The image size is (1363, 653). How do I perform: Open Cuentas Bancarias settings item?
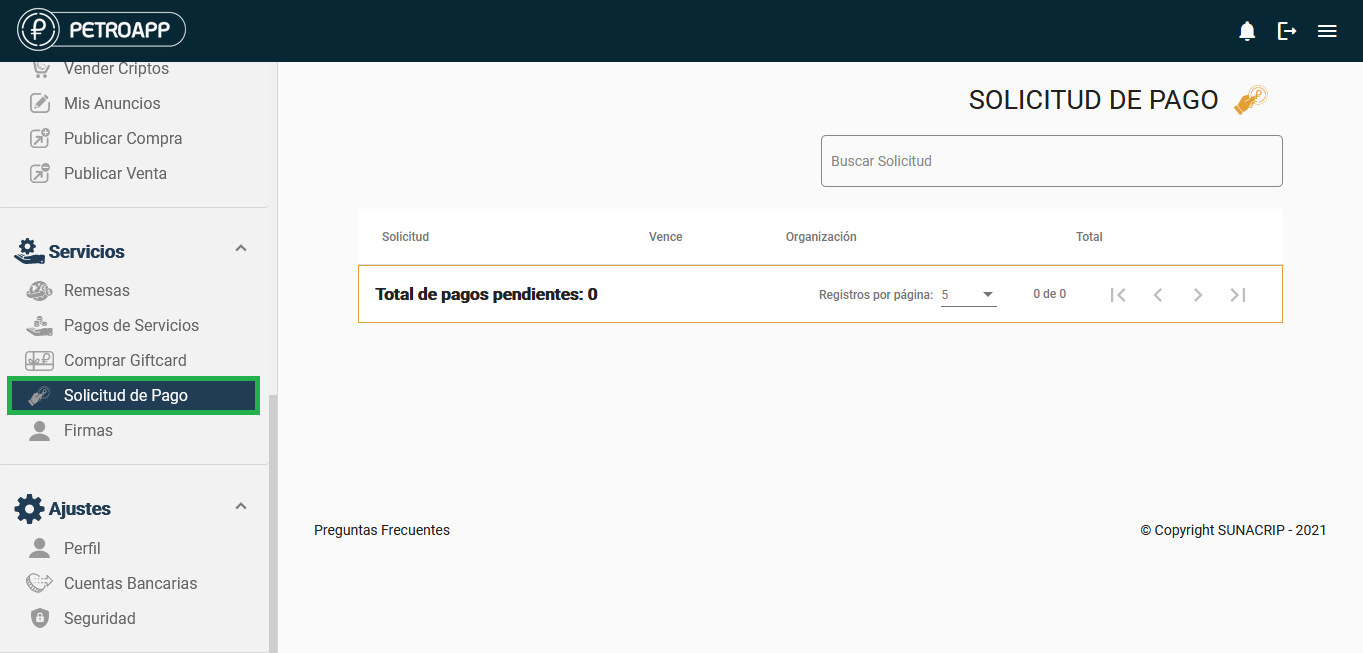(x=131, y=583)
